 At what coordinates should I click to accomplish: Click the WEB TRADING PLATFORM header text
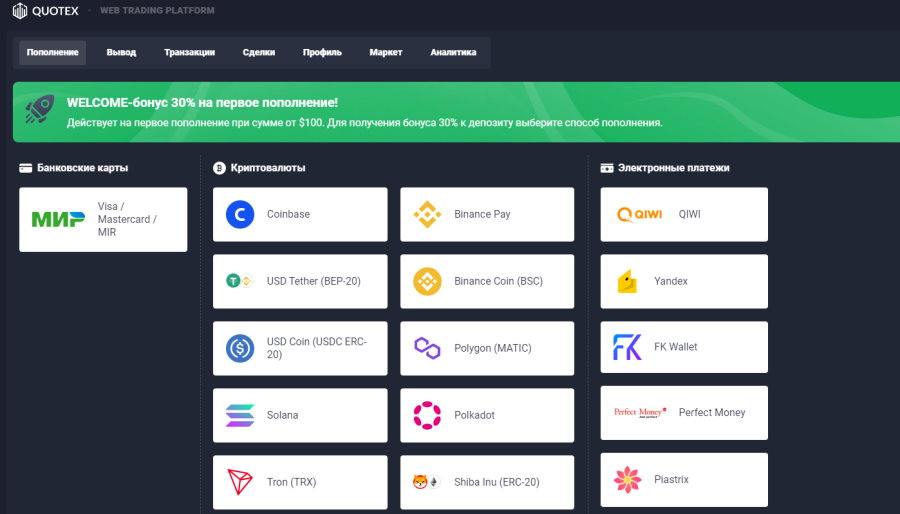pos(157,10)
